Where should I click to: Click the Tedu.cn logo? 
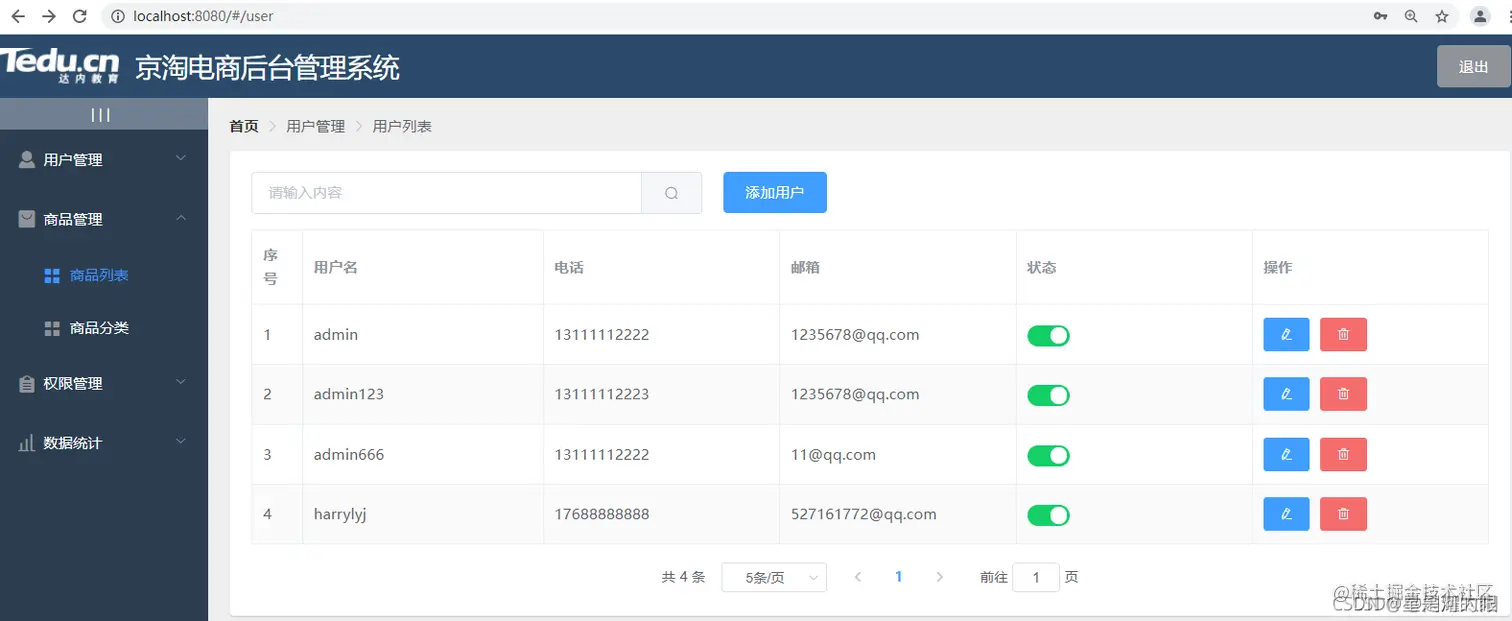click(60, 65)
